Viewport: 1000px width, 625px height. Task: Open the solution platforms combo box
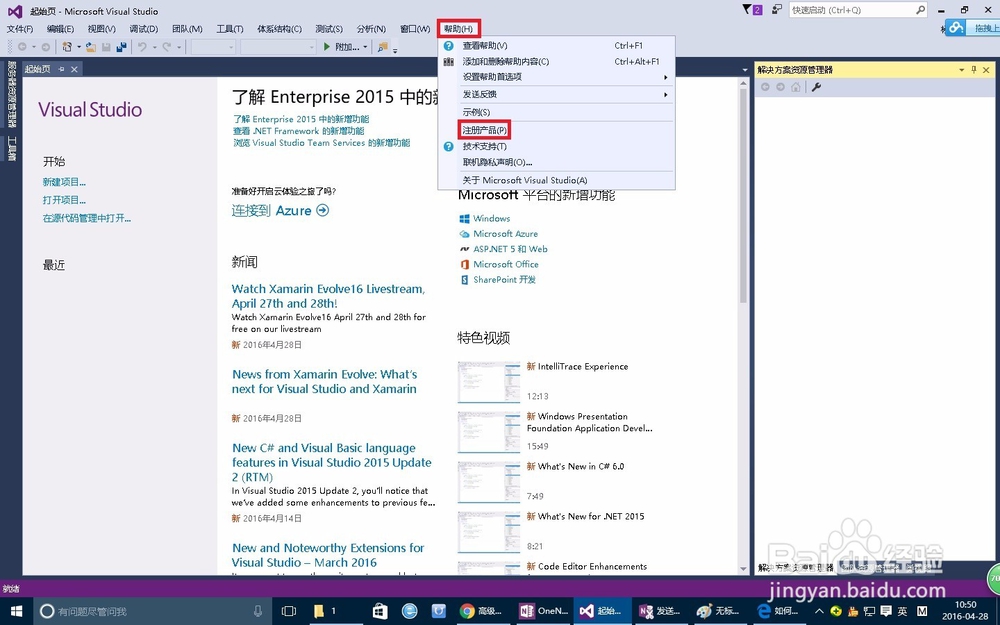tap(277, 47)
